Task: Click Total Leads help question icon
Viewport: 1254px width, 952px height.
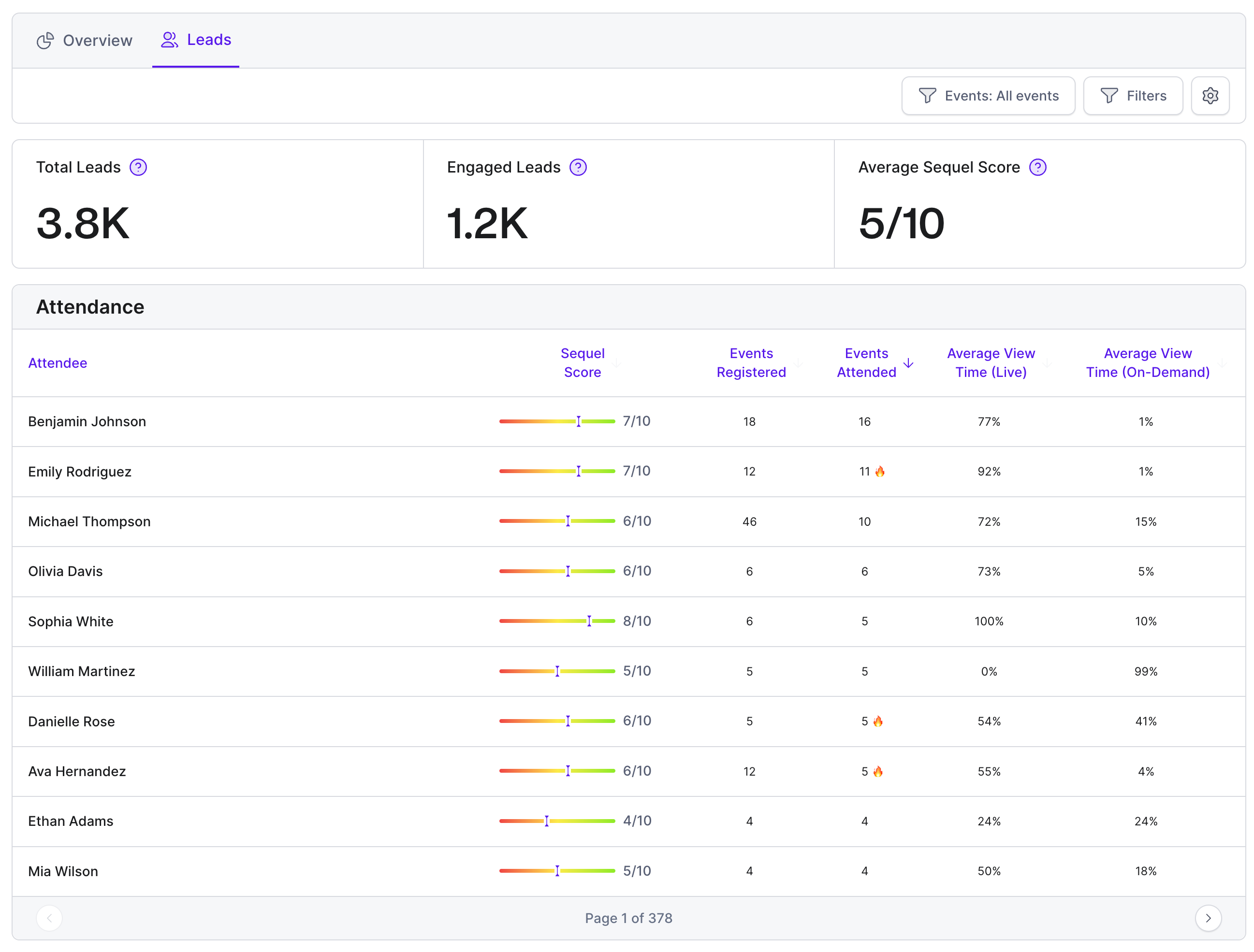Action: 138,168
